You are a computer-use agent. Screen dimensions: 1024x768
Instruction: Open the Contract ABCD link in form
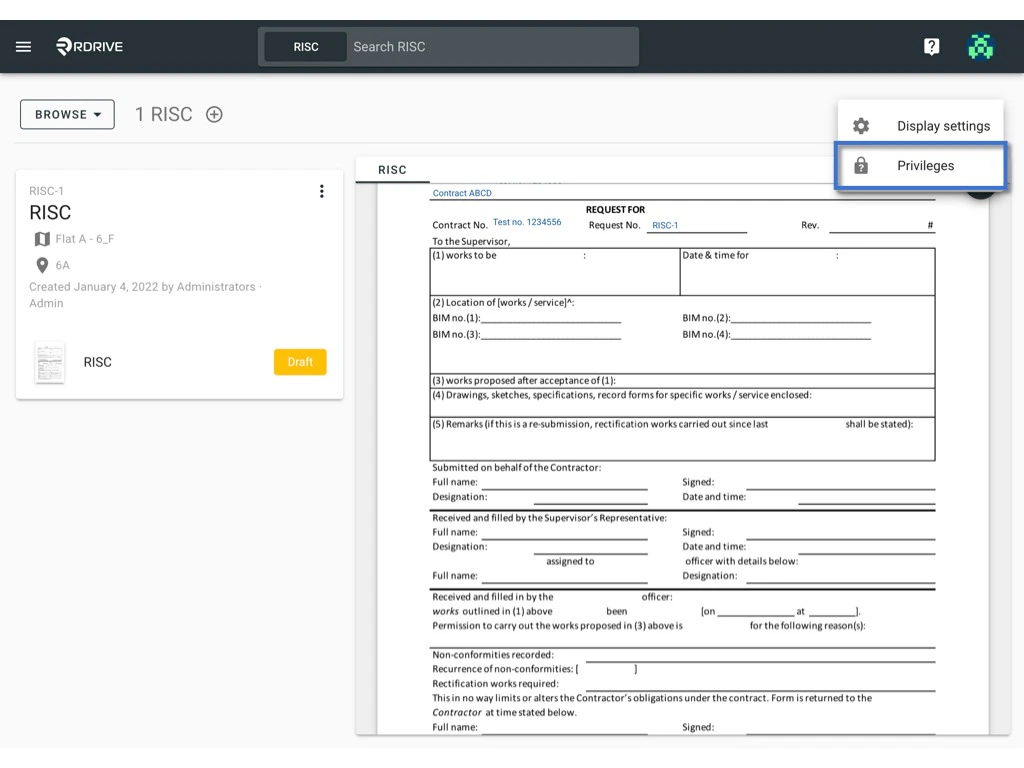(x=462, y=193)
